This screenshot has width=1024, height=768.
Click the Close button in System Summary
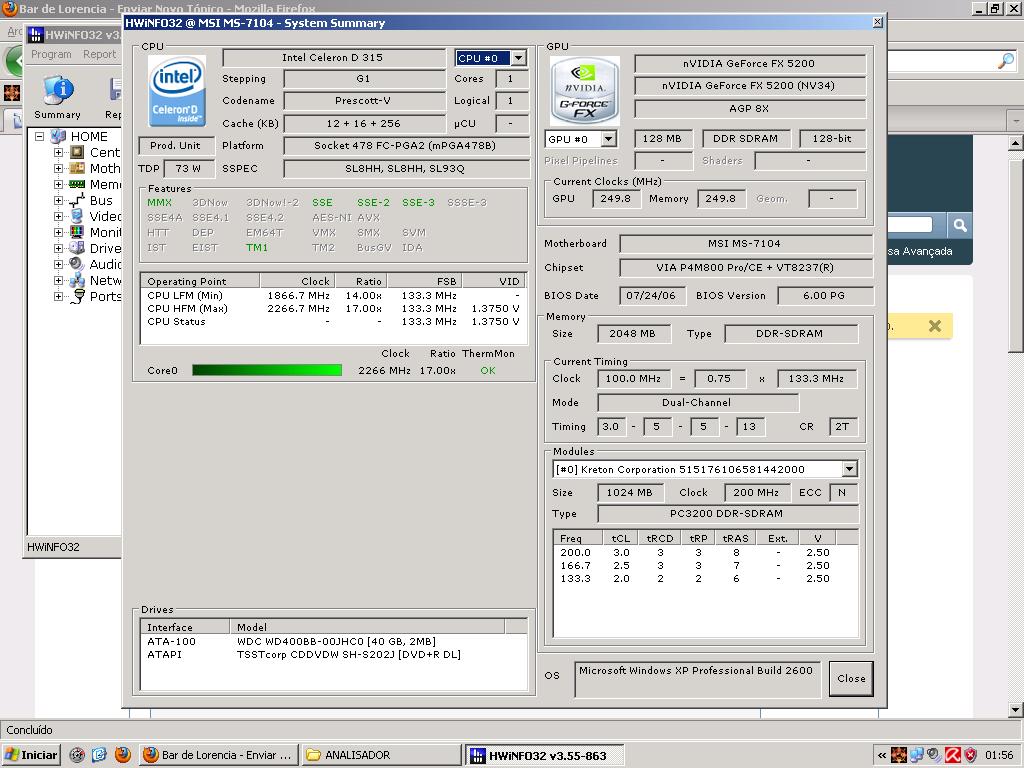[851, 678]
